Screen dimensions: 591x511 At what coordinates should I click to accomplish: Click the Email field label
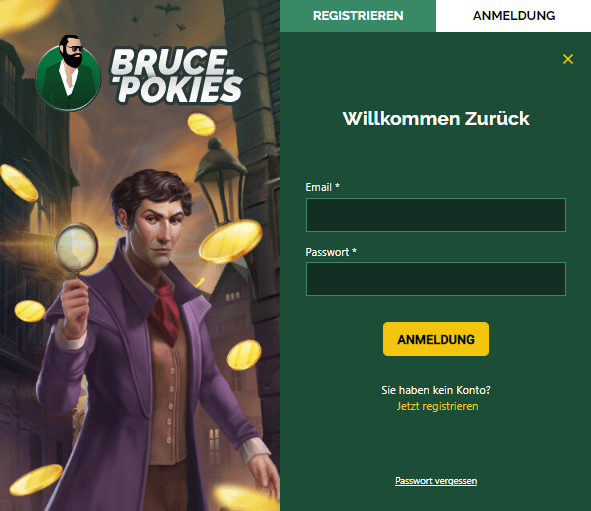click(323, 187)
